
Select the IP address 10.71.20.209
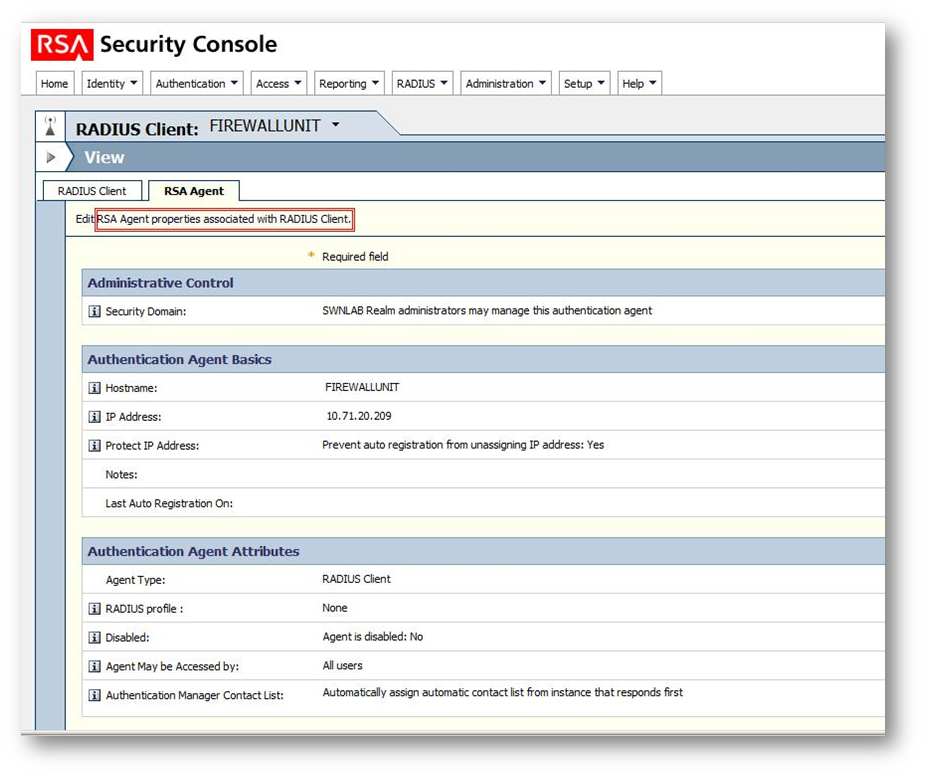(359, 416)
